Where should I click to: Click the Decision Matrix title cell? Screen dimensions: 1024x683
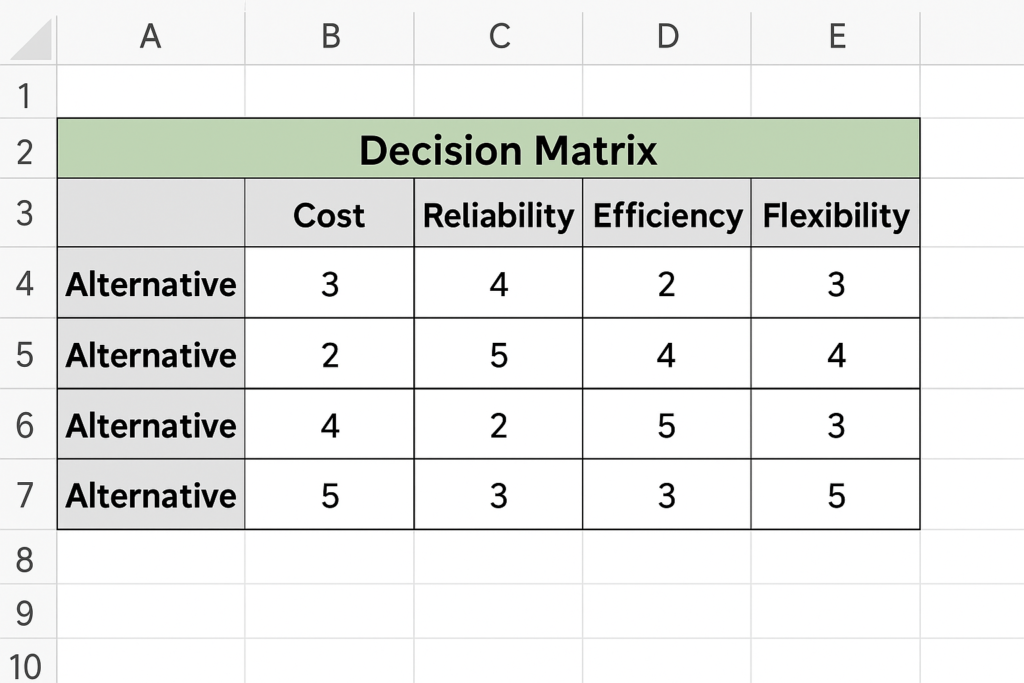[488, 149]
